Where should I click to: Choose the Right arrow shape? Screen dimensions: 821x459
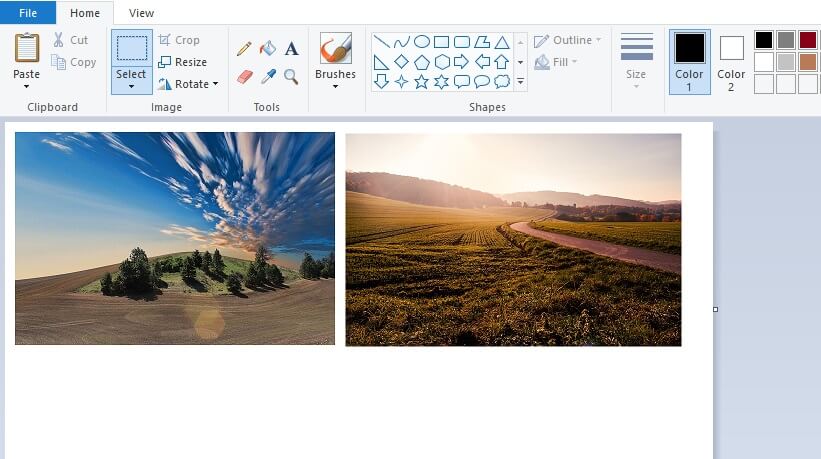(461, 62)
